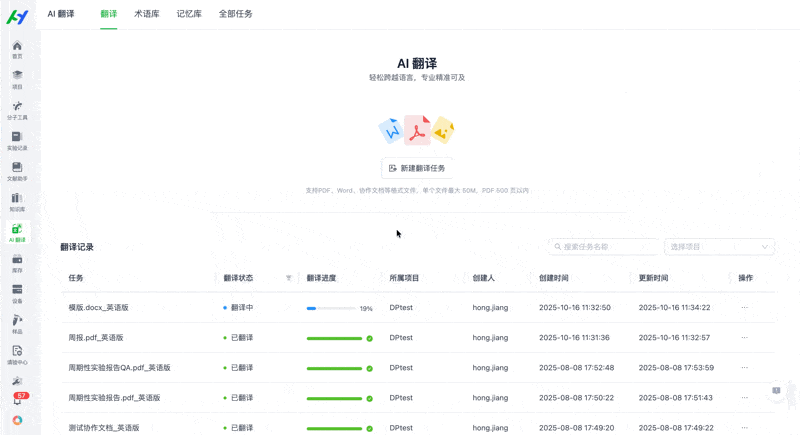This screenshot has width=800, height=435.
Task: Open 请验中心 in the sidebar
Action: (x=17, y=355)
